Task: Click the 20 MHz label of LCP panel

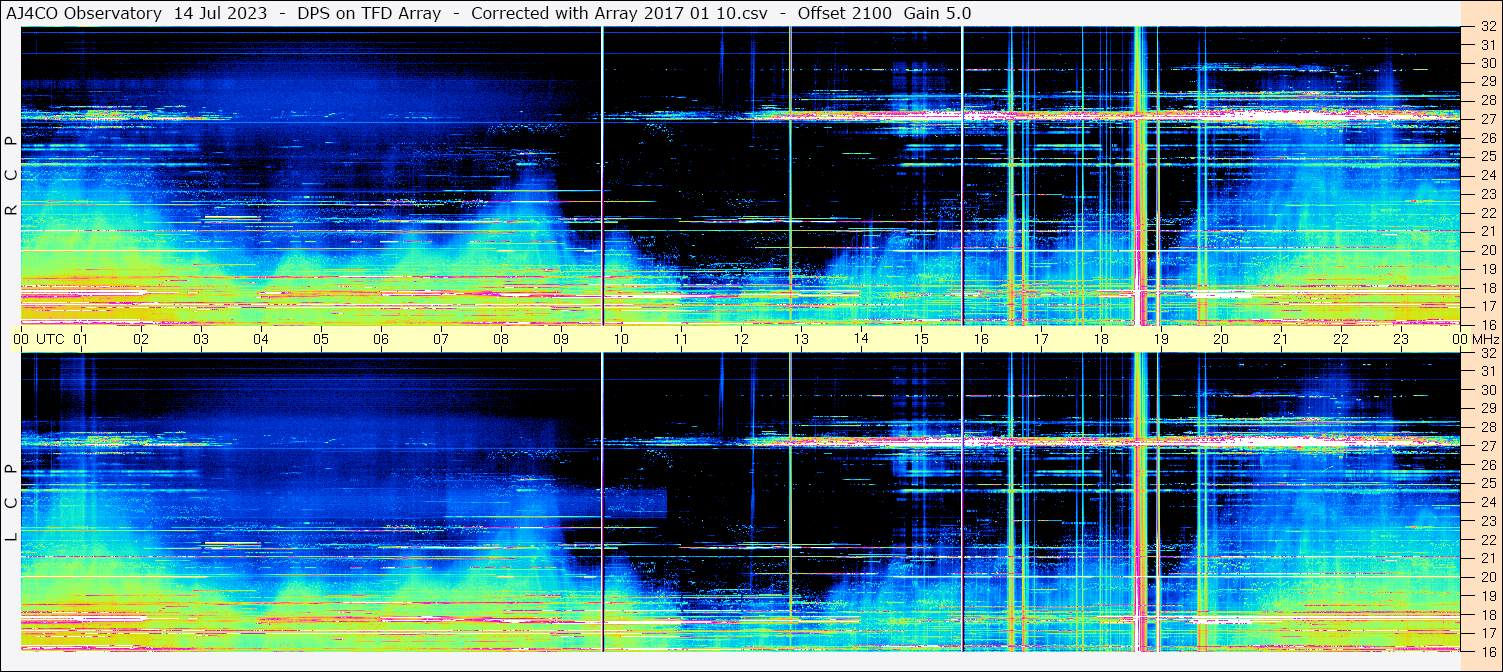Action: click(x=1487, y=576)
